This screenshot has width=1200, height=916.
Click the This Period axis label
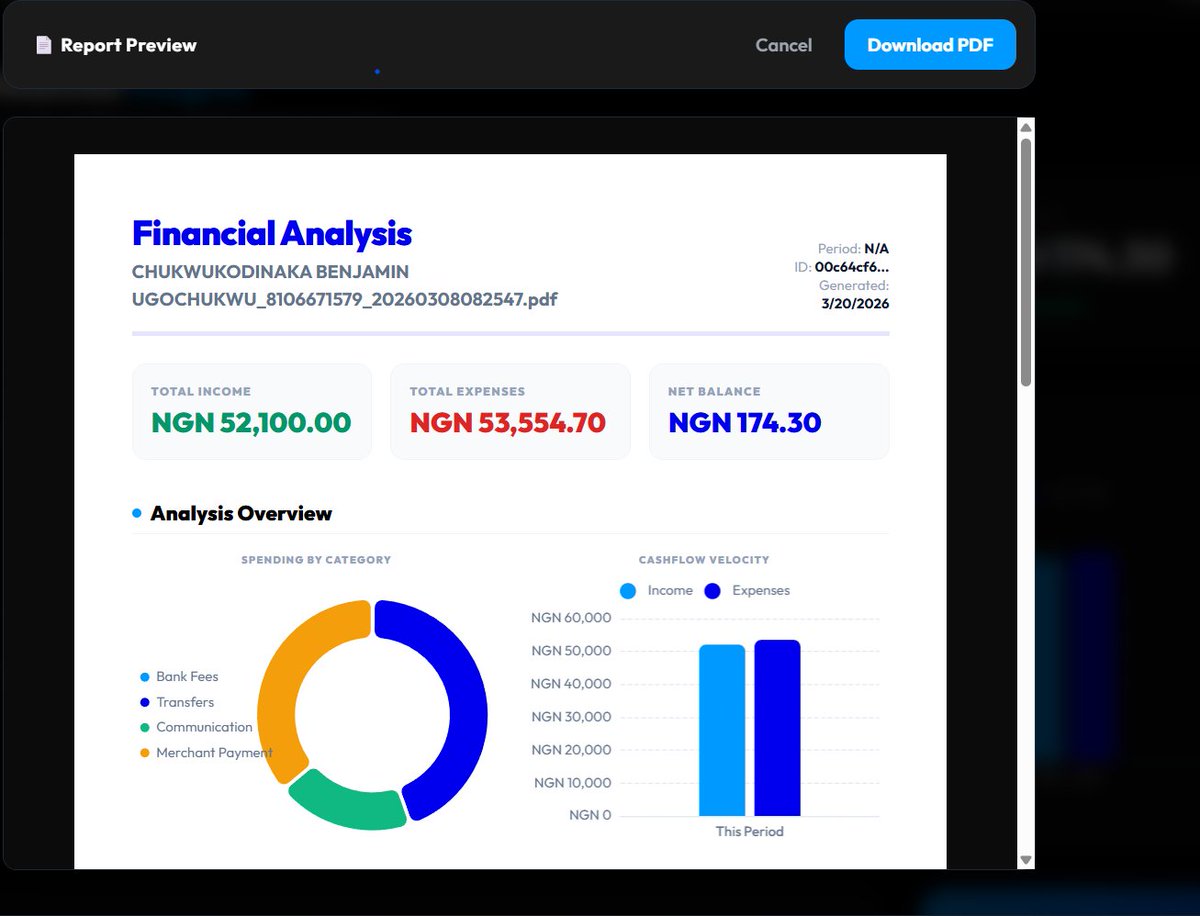point(750,832)
